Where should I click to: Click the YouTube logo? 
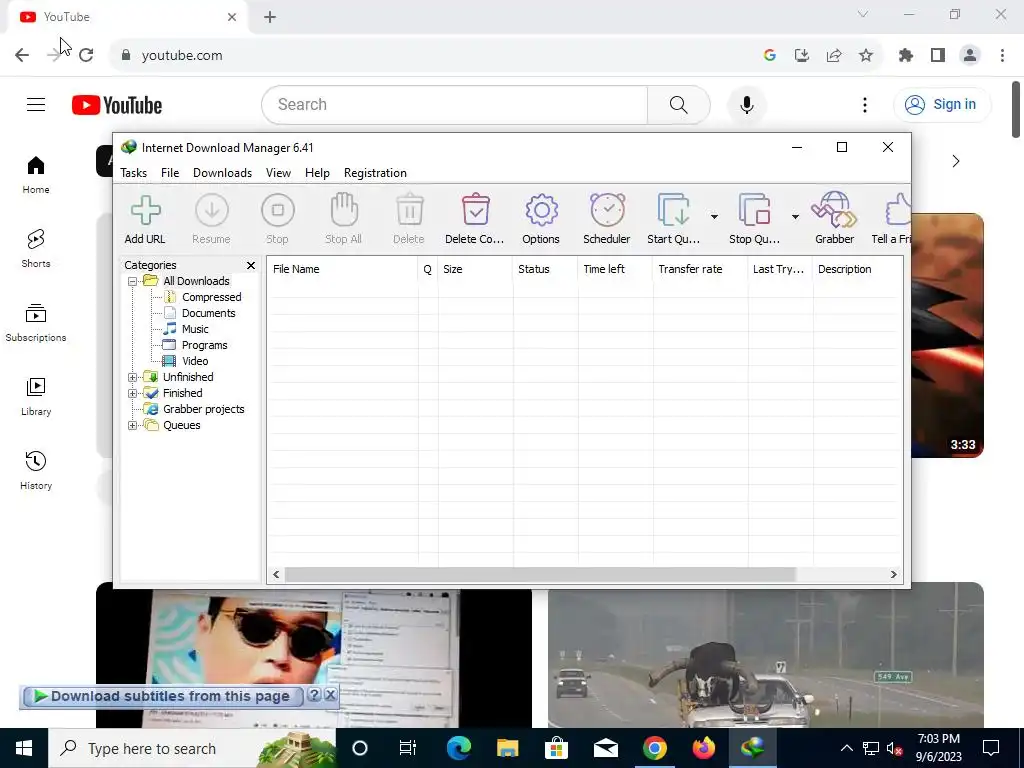pyautogui.click(x=117, y=105)
